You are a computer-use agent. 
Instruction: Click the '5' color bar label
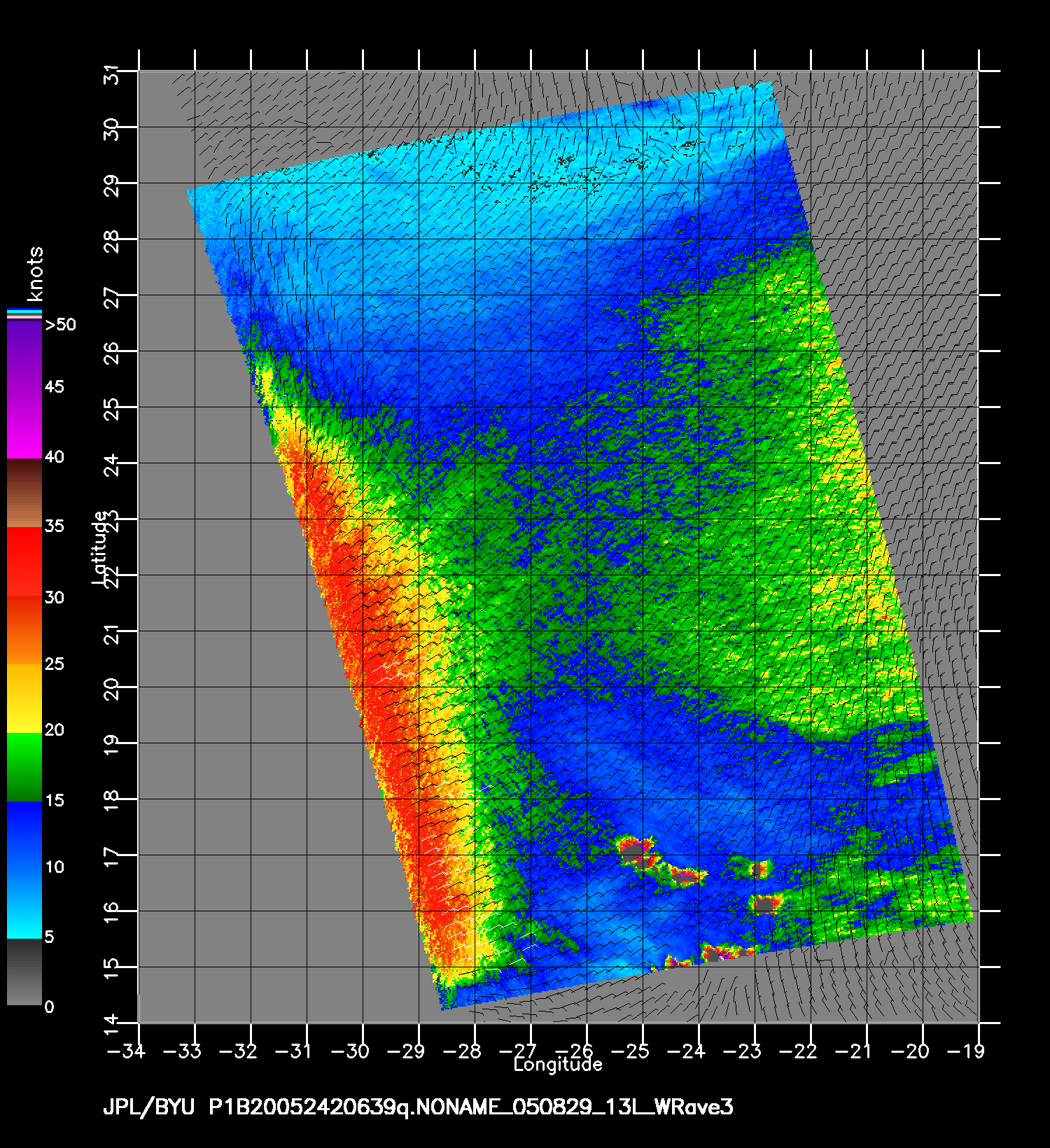[x=49, y=937]
